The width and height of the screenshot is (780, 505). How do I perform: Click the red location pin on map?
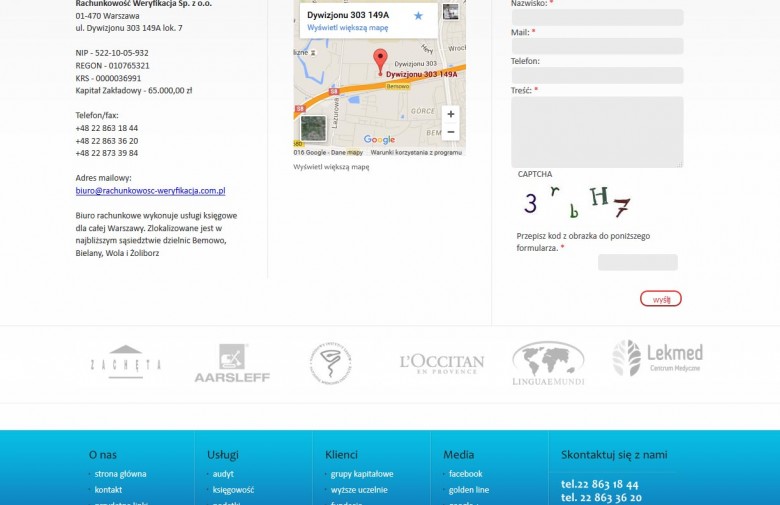click(380, 60)
